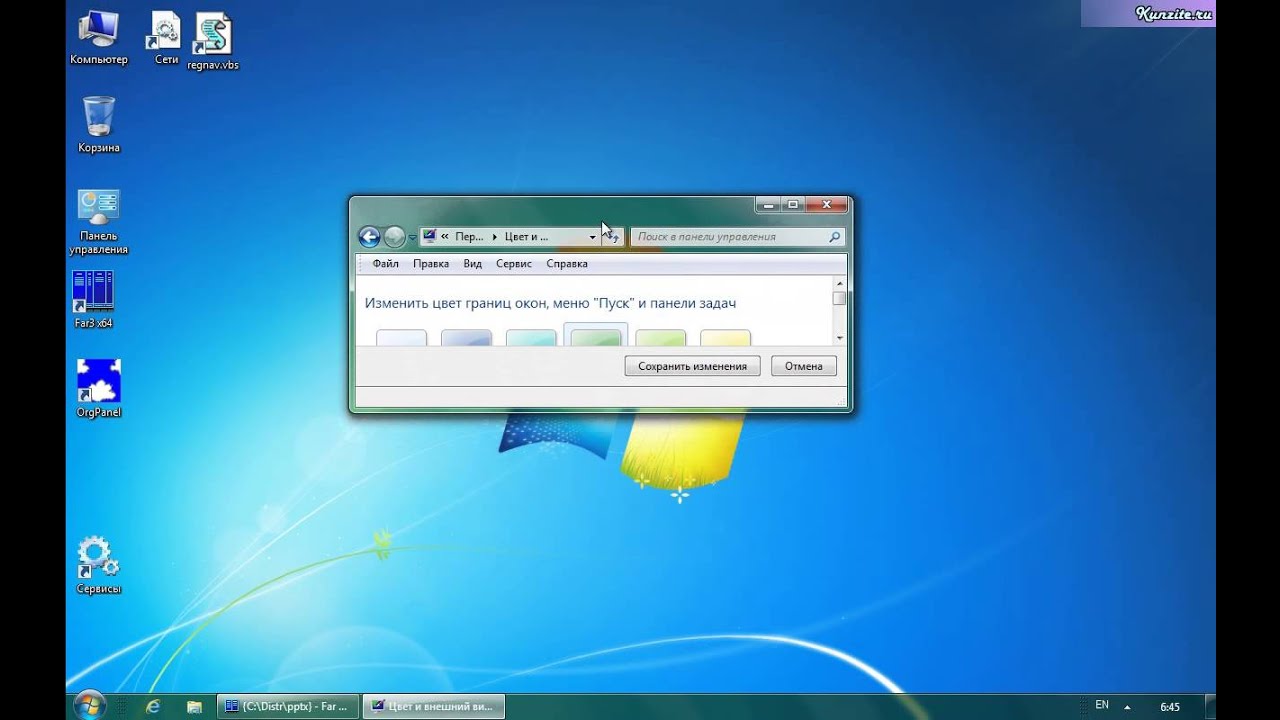Open the recent pages dropdown arrow
Screen dimensions: 1280x720
[412, 238]
